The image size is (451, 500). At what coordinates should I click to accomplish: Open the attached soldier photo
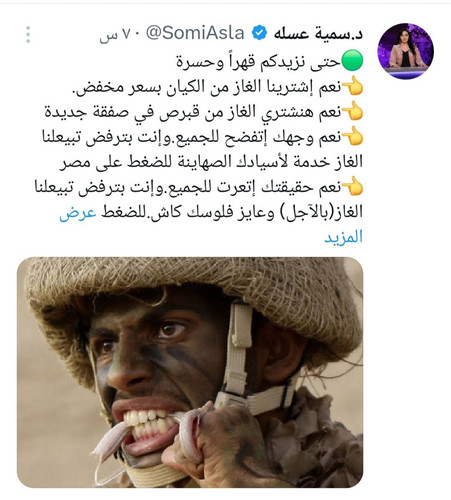coord(190,372)
